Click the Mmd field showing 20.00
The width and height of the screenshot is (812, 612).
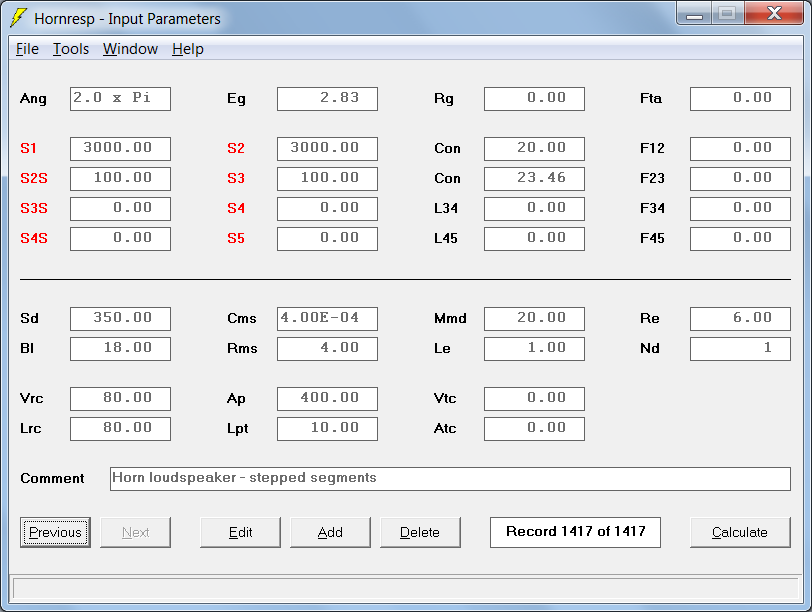tap(534, 318)
